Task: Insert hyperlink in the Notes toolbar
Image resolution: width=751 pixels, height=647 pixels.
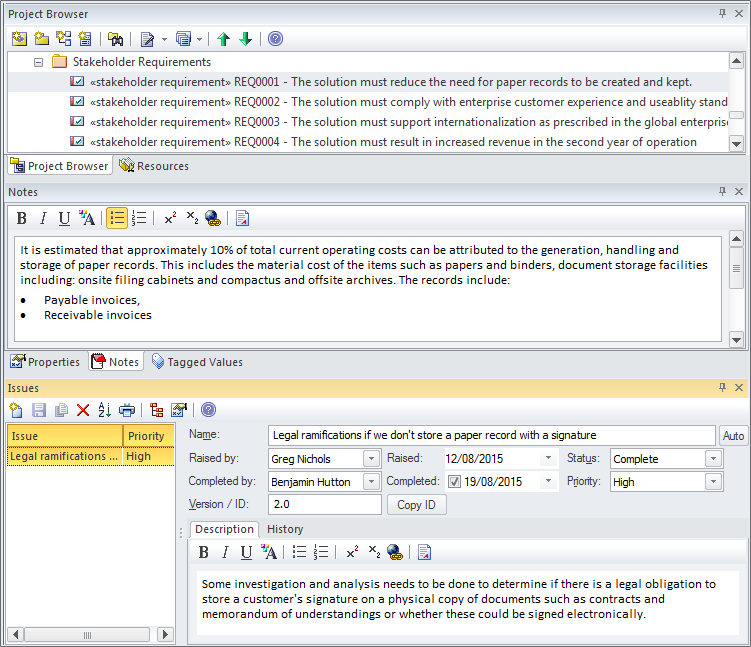Action: 212,218
